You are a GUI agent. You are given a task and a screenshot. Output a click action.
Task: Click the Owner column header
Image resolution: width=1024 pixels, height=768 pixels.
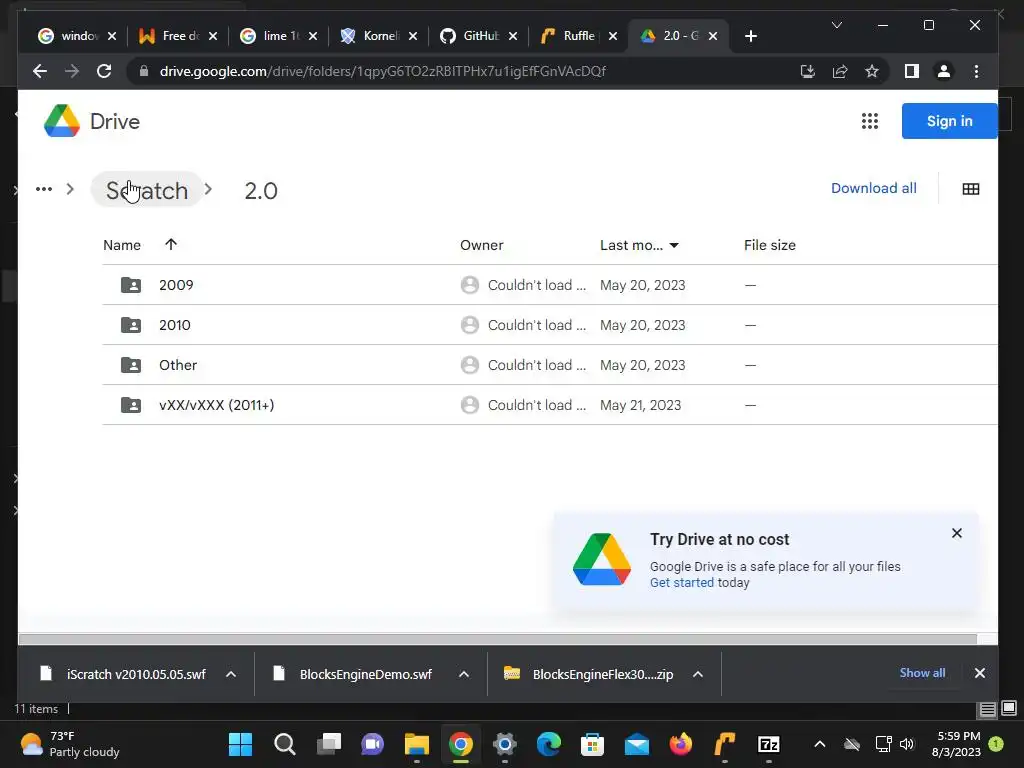[x=481, y=245]
